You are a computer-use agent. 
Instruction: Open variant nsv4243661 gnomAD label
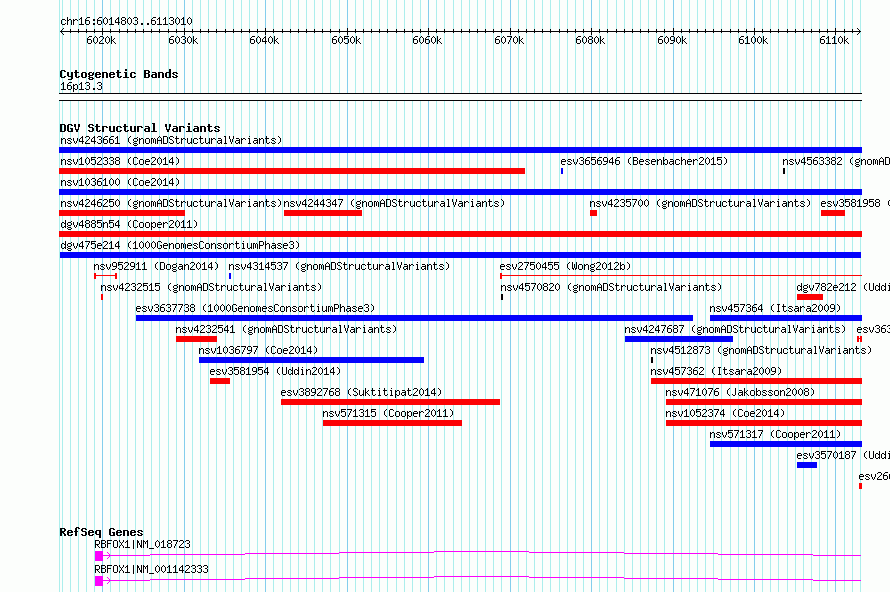(x=171, y=140)
